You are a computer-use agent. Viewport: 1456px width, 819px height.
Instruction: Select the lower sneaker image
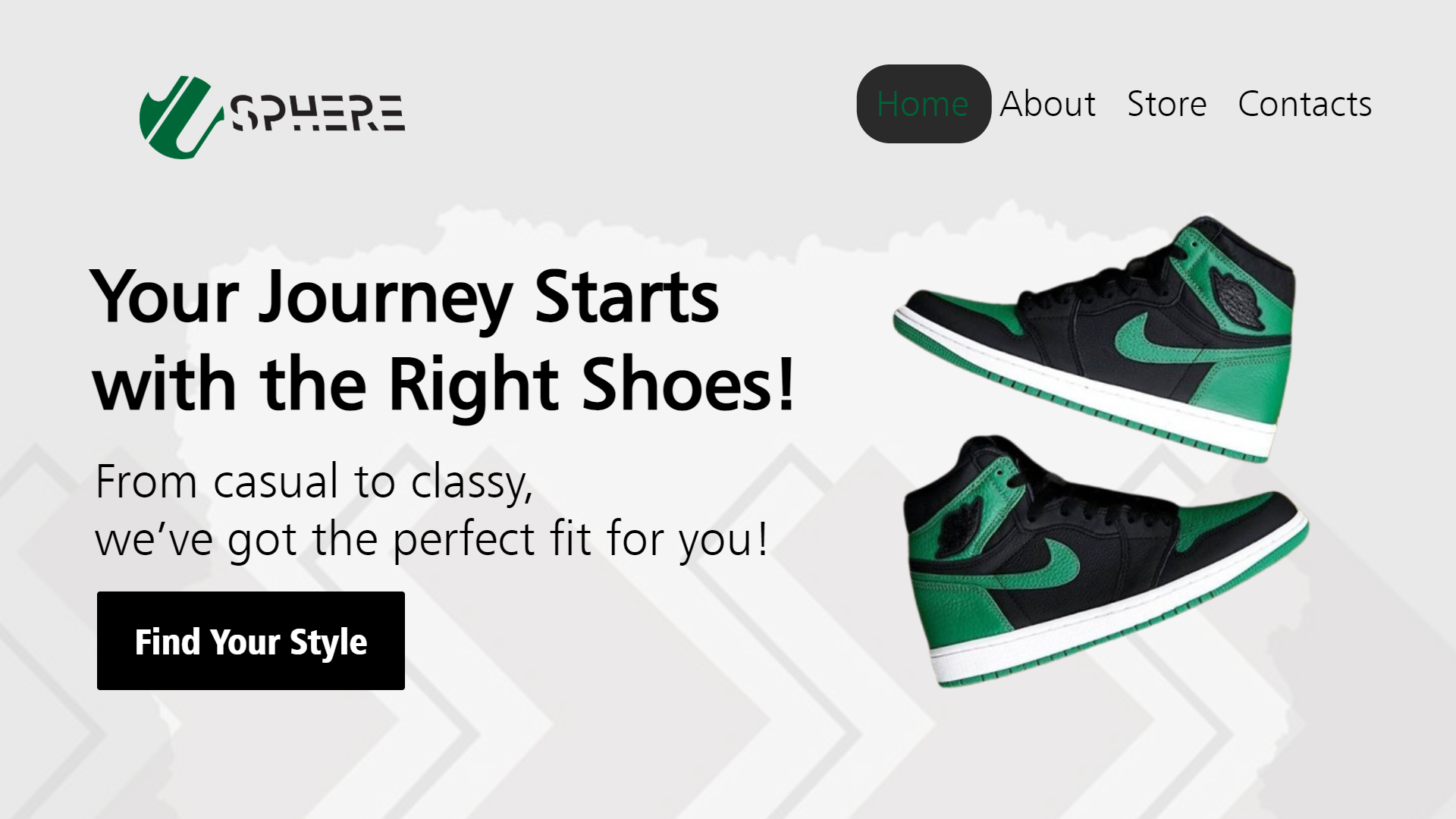click(x=1106, y=561)
